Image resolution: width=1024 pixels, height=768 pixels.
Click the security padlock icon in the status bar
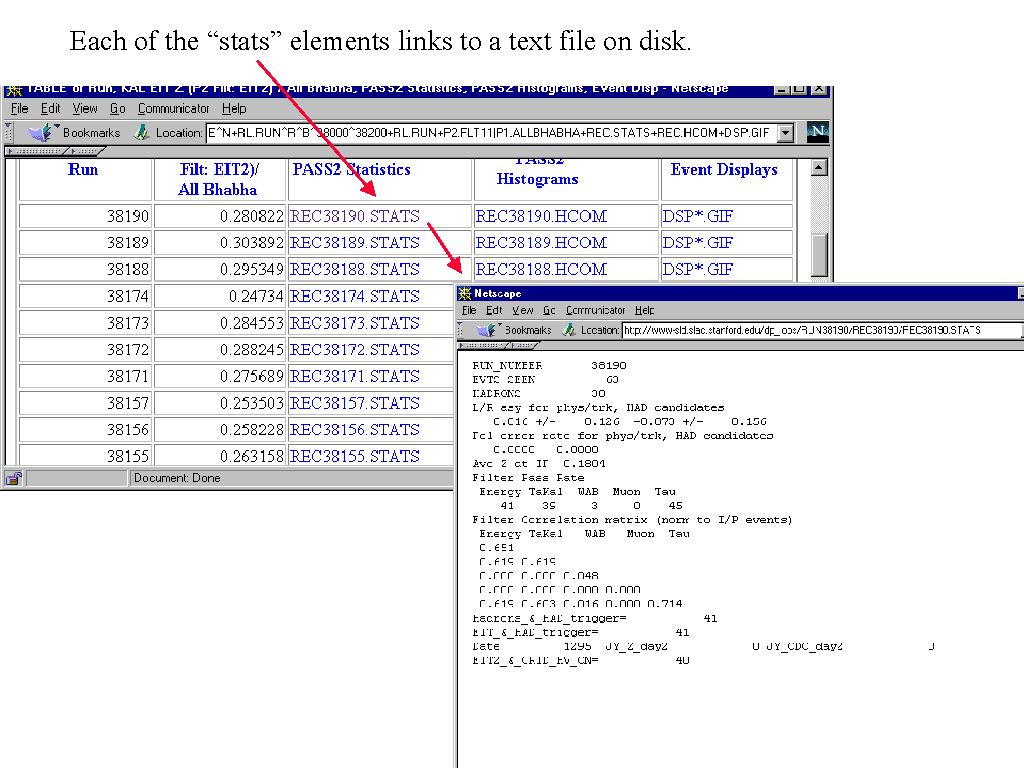pos(13,478)
